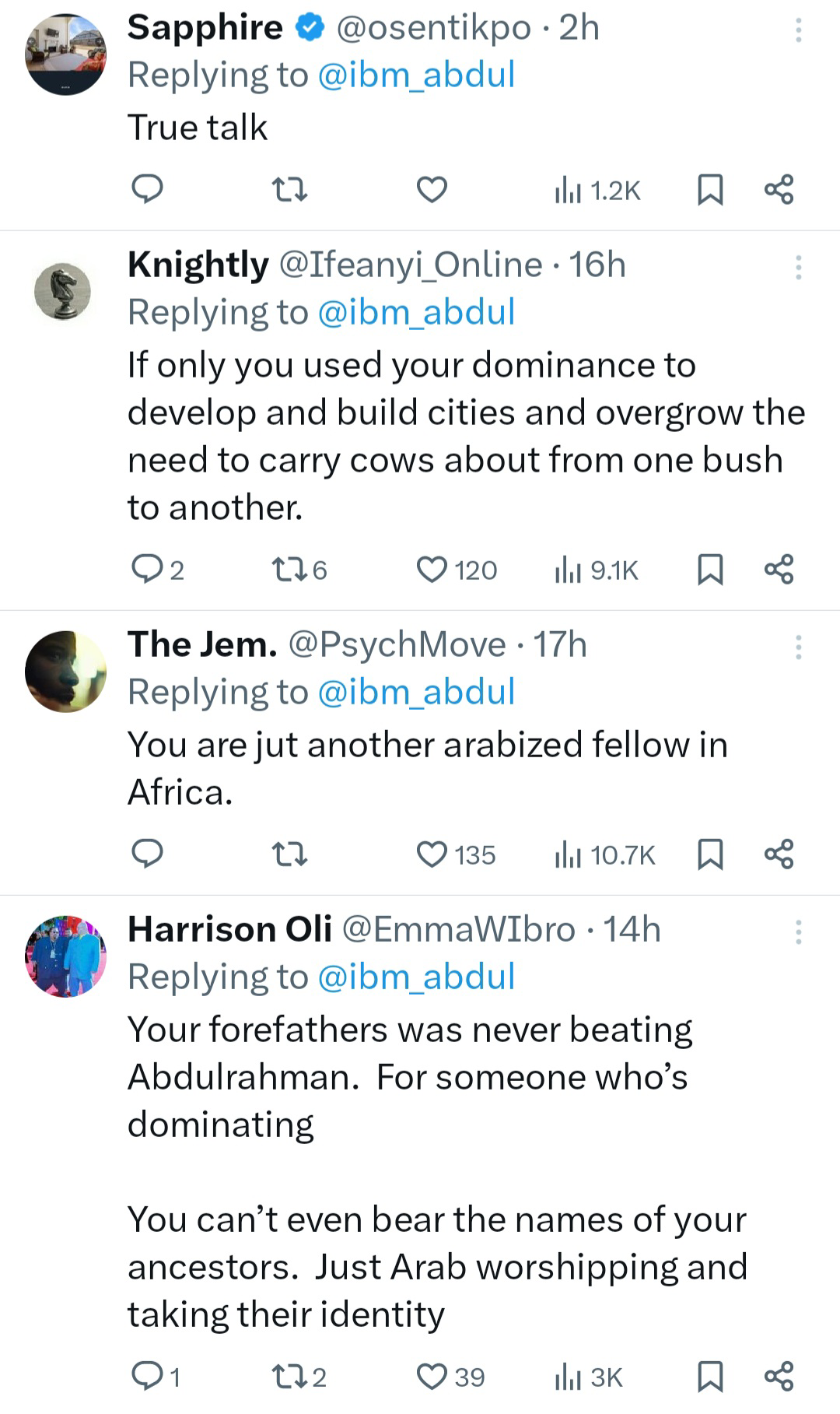Share Harrison Oli's reply

coord(779,1377)
